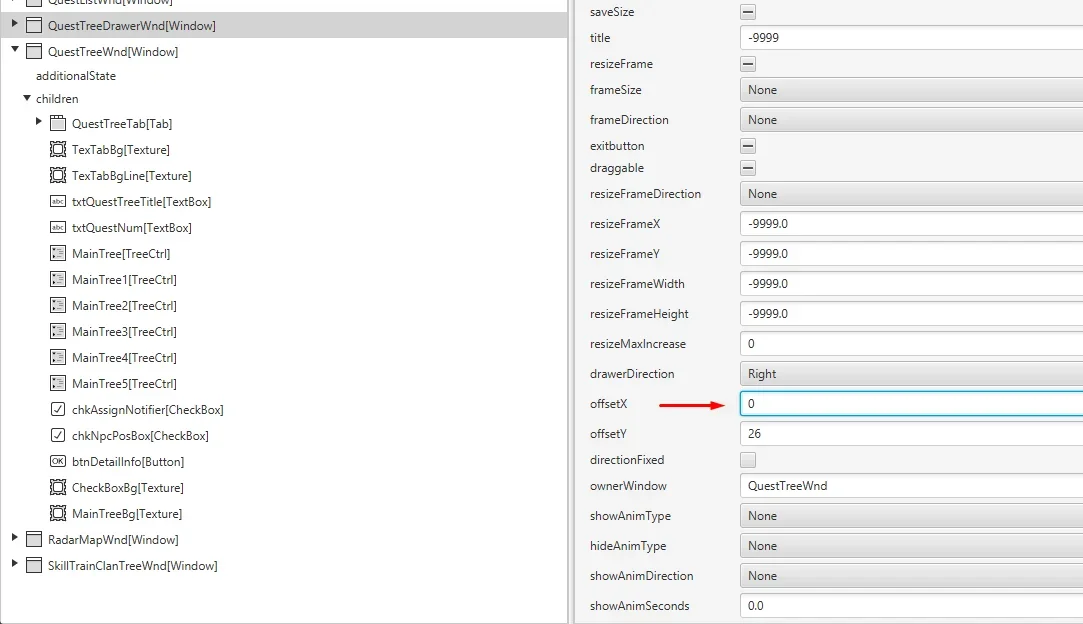Viewport: 1083px width, 624px height.
Task: Click the ownerWindow text field
Action: [x=910, y=486]
